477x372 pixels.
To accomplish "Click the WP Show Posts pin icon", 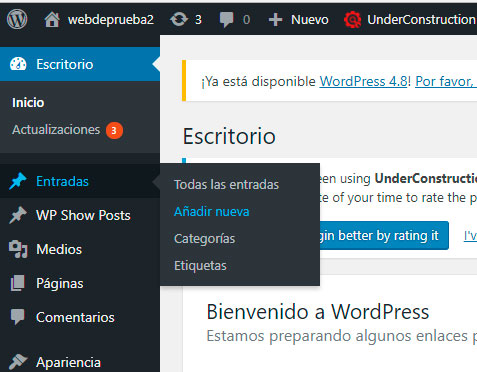I will pyautogui.click(x=18, y=215).
